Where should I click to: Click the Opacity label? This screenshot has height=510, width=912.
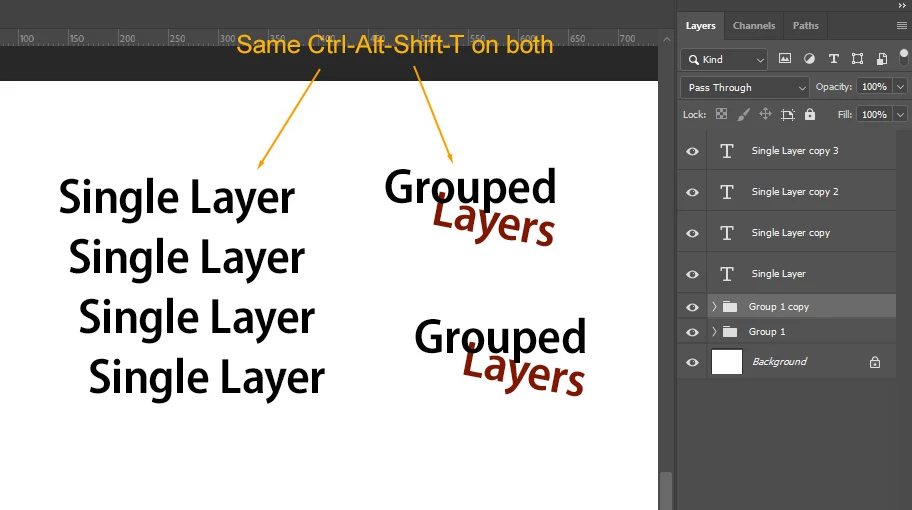pos(833,87)
